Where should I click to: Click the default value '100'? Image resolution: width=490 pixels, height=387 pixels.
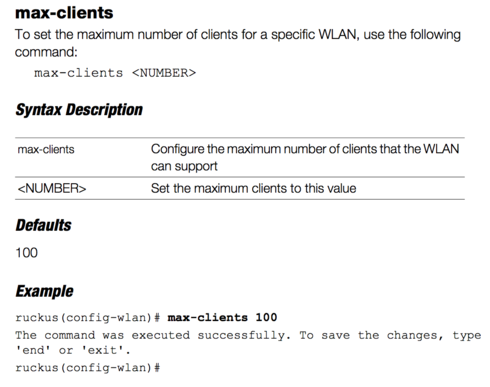click(27, 253)
